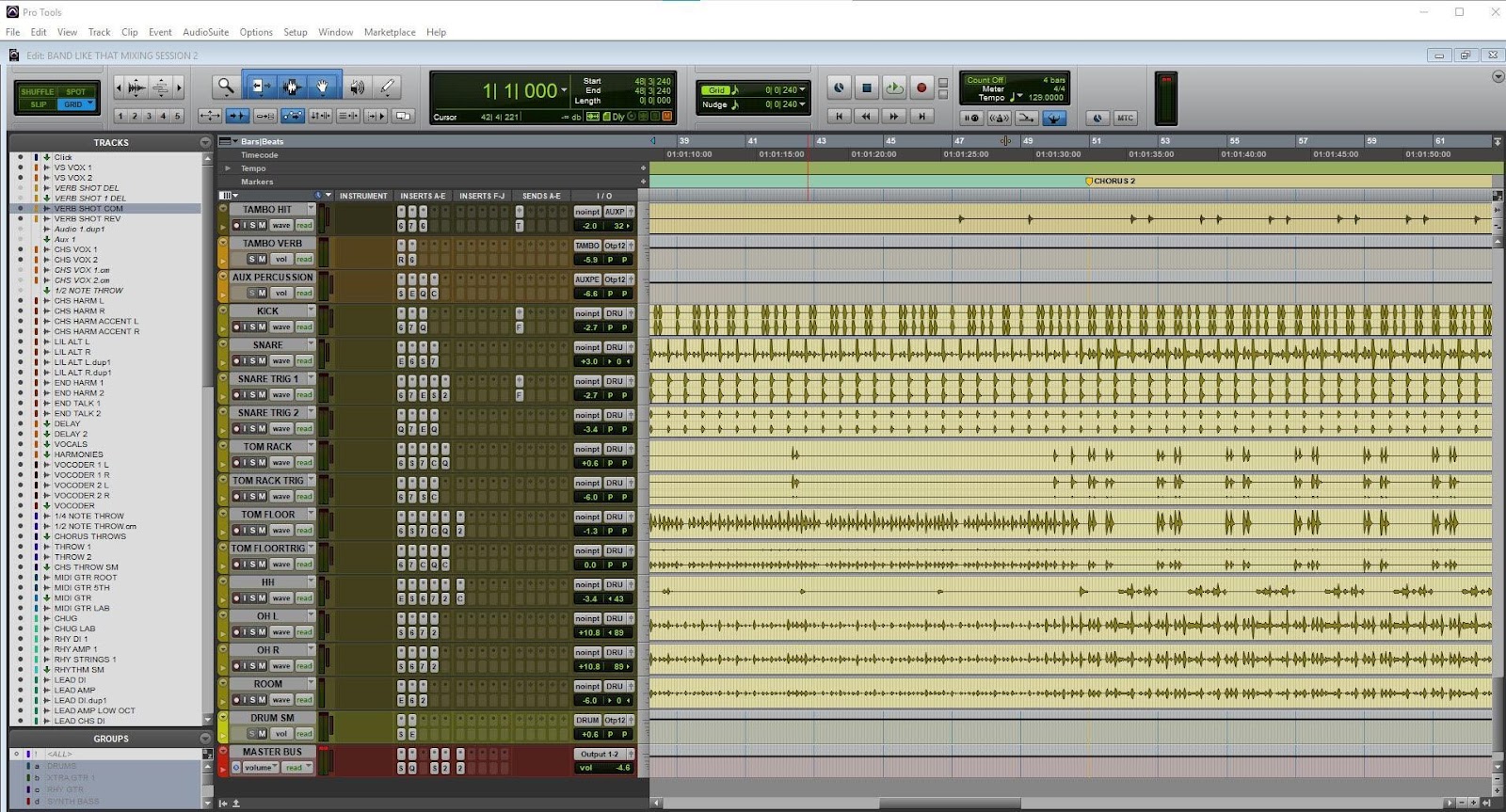The width and height of the screenshot is (1506, 812).
Task: Mute the KICK track
Action: tap(262, 326)
